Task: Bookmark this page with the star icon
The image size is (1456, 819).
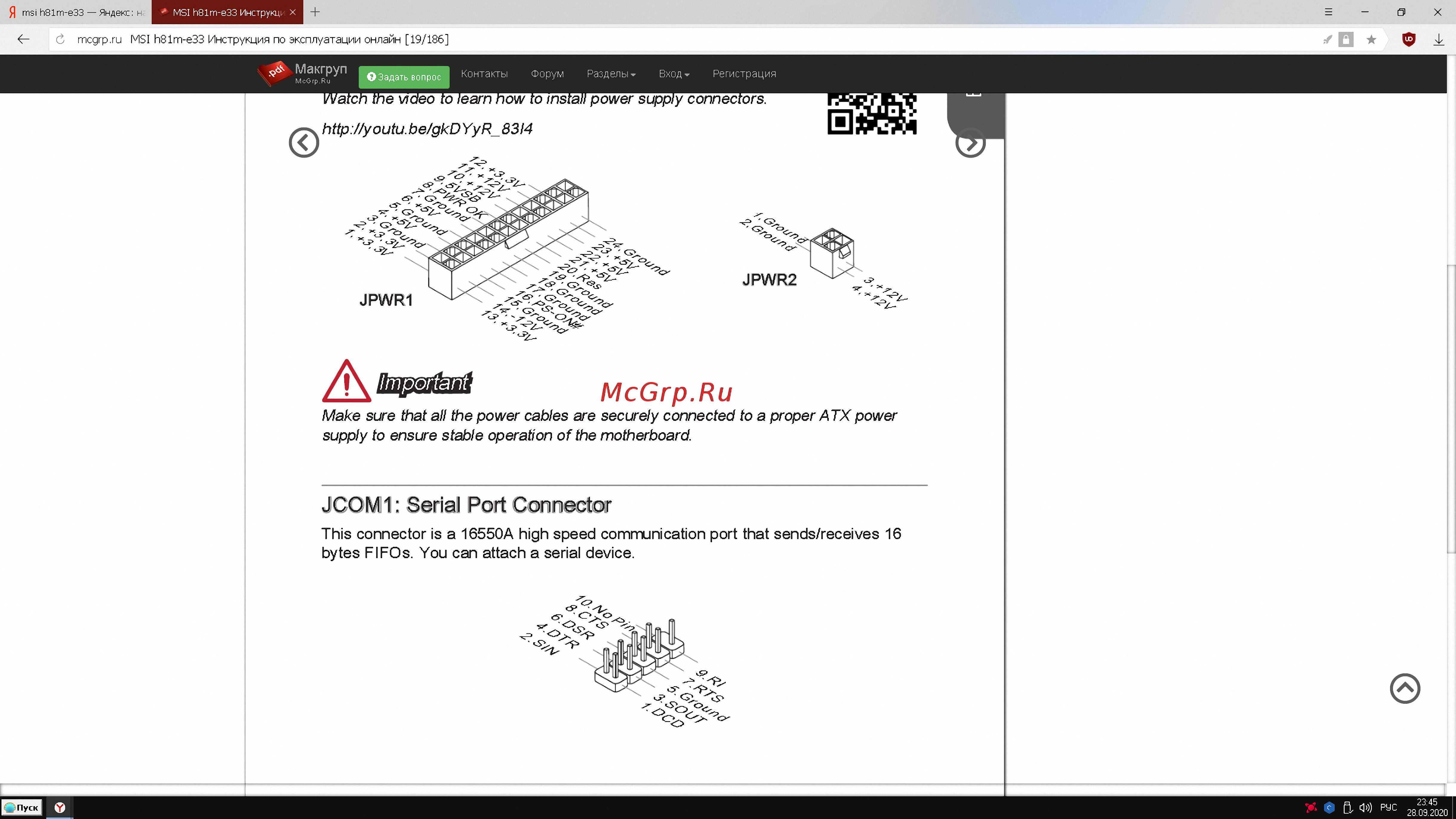Action: pyautogui.click(x=1371, y=40)
